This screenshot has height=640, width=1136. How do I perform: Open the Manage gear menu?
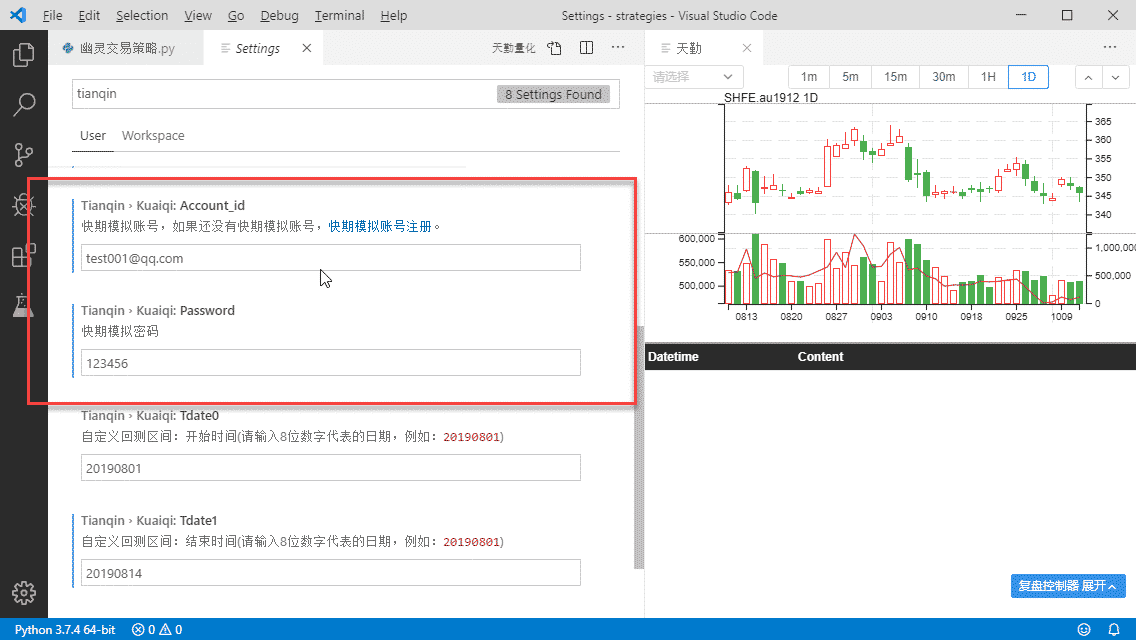click(23, 593)
